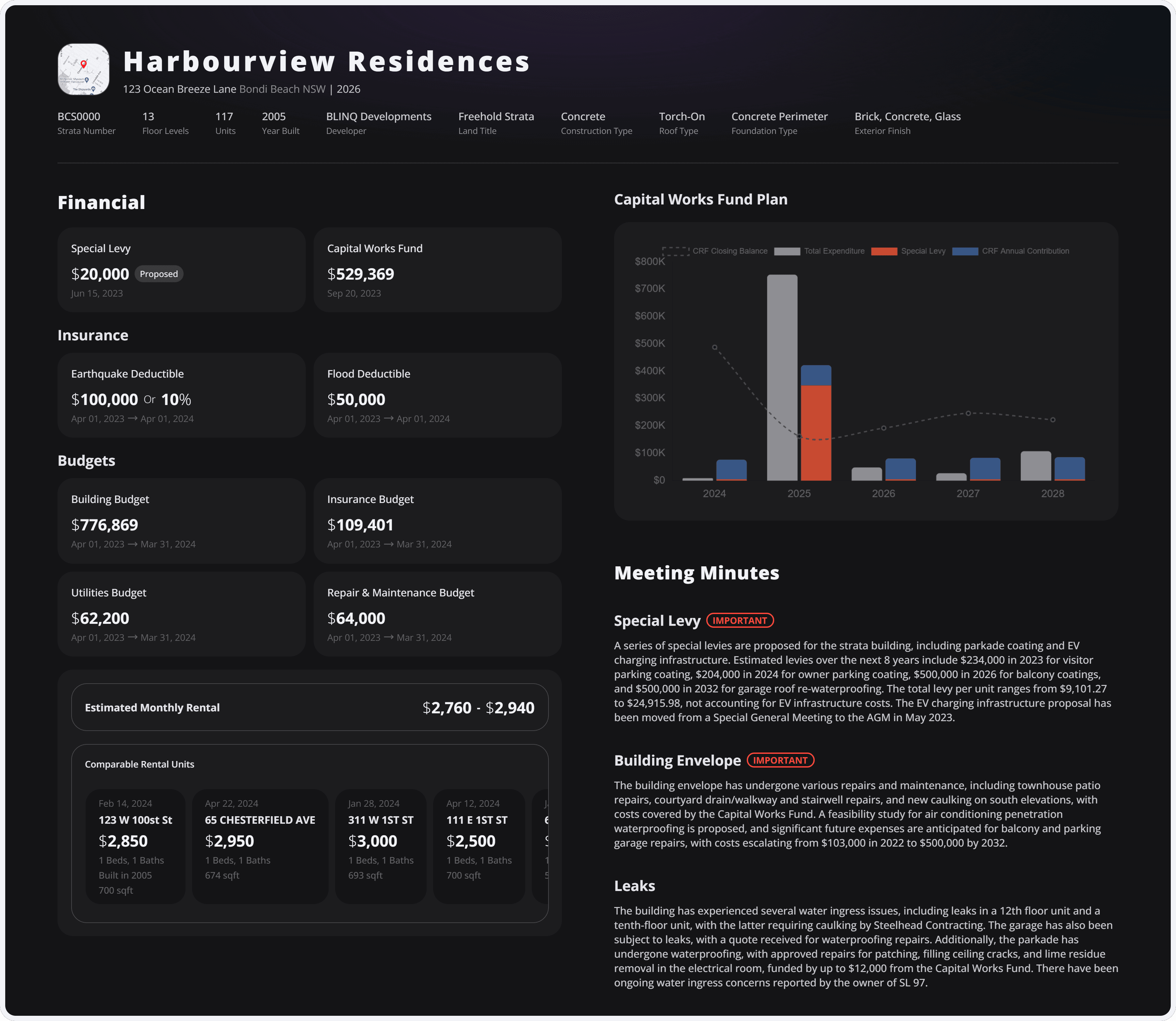Image resolution: width=1176 pixels, height=1021 pixels.
Task: Select the Repair & Maintenance Budget card
Action: (x=438, y=614)
